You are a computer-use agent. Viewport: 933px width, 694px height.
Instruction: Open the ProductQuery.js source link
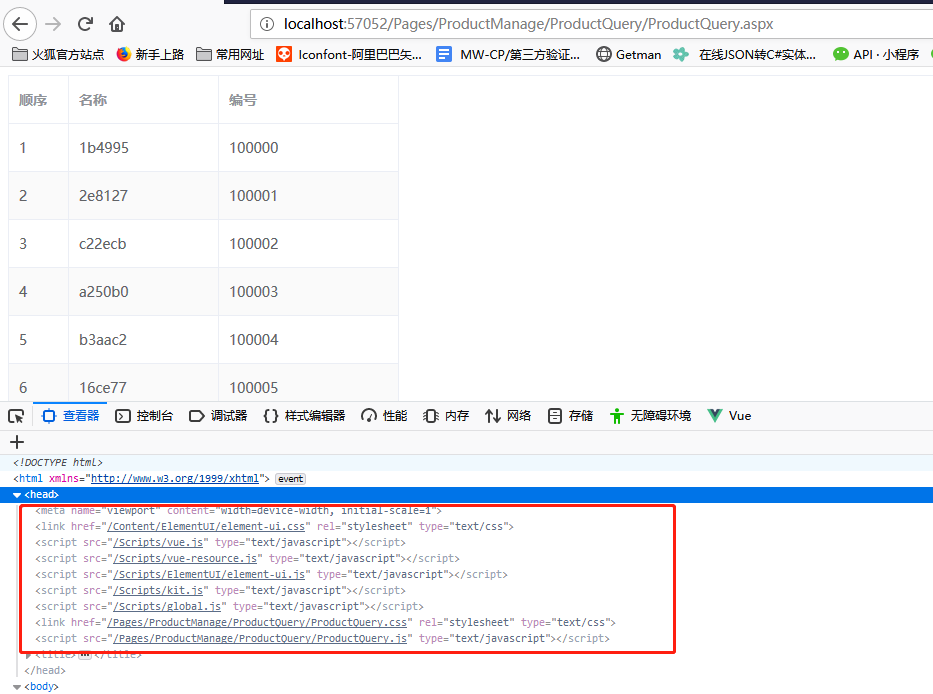coord(260,639)
